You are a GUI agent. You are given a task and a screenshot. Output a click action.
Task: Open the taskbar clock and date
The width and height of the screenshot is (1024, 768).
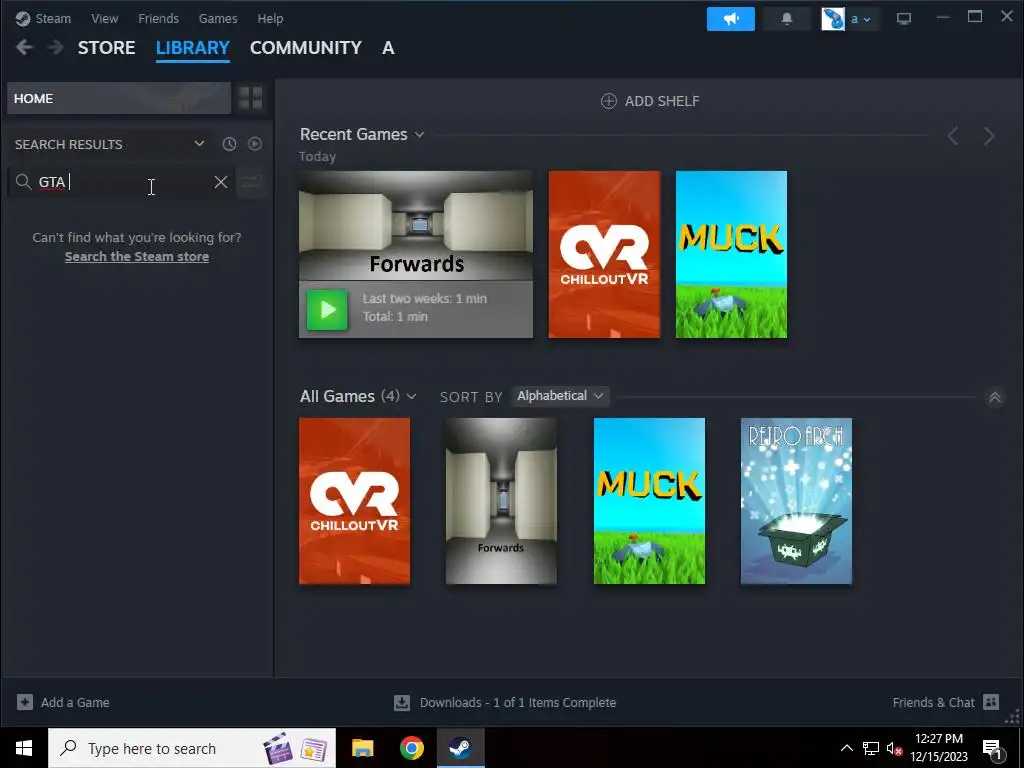pyautogui.click(x=938, y=748)
